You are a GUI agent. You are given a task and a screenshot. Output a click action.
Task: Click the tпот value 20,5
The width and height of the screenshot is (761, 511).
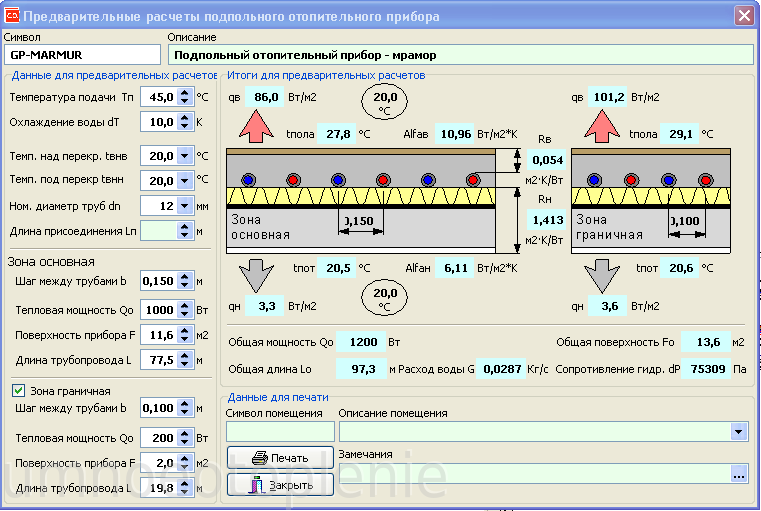click(x=336, y=268)
